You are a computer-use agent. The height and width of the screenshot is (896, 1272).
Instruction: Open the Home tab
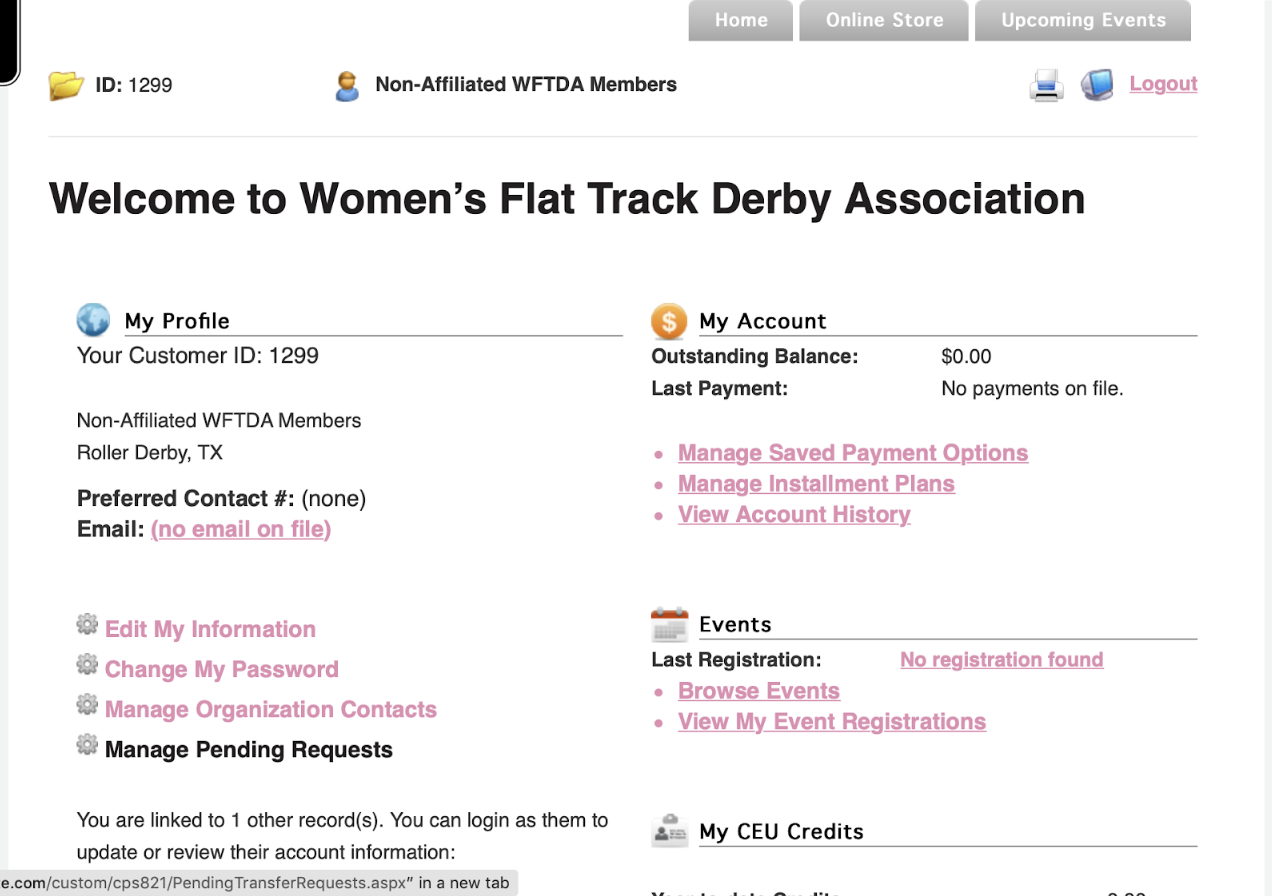(x=740, y=21)
